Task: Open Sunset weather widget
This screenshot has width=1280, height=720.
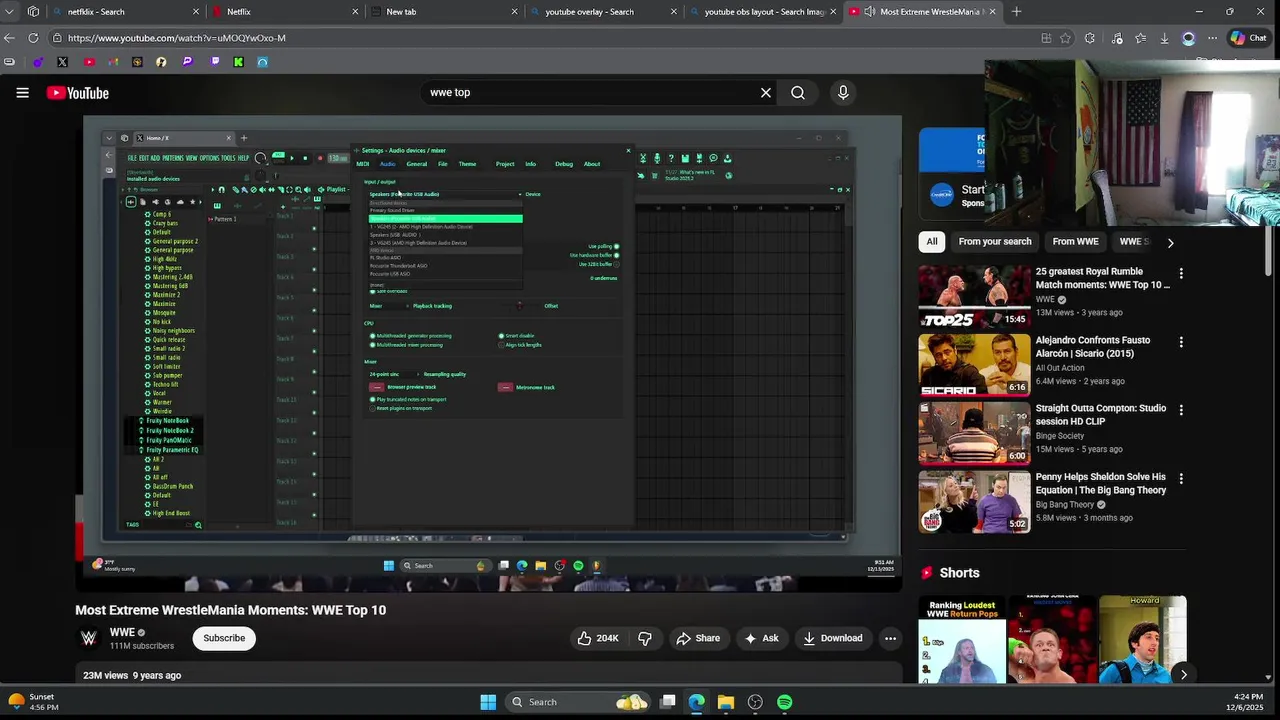Action: (x=32, y=702)
